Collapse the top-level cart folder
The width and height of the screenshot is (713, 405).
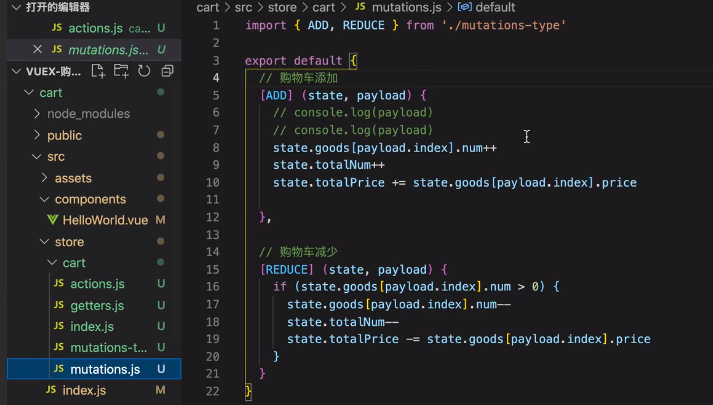(x=29, y=92)
